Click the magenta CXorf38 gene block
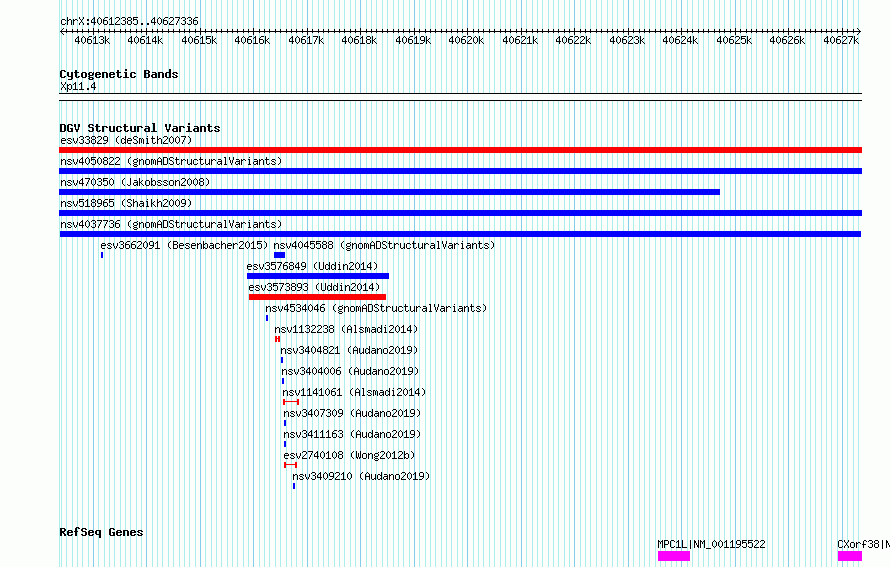The height and width of the screenshot is (567, 890). (x=850, y=556)
